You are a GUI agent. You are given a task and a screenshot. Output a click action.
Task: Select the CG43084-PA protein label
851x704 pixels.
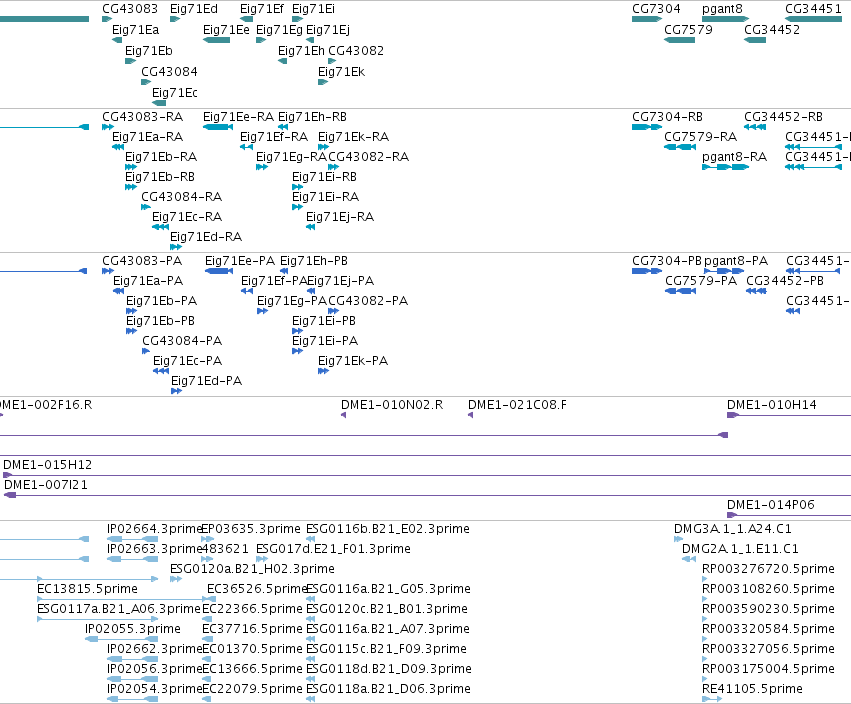[182, 341]
